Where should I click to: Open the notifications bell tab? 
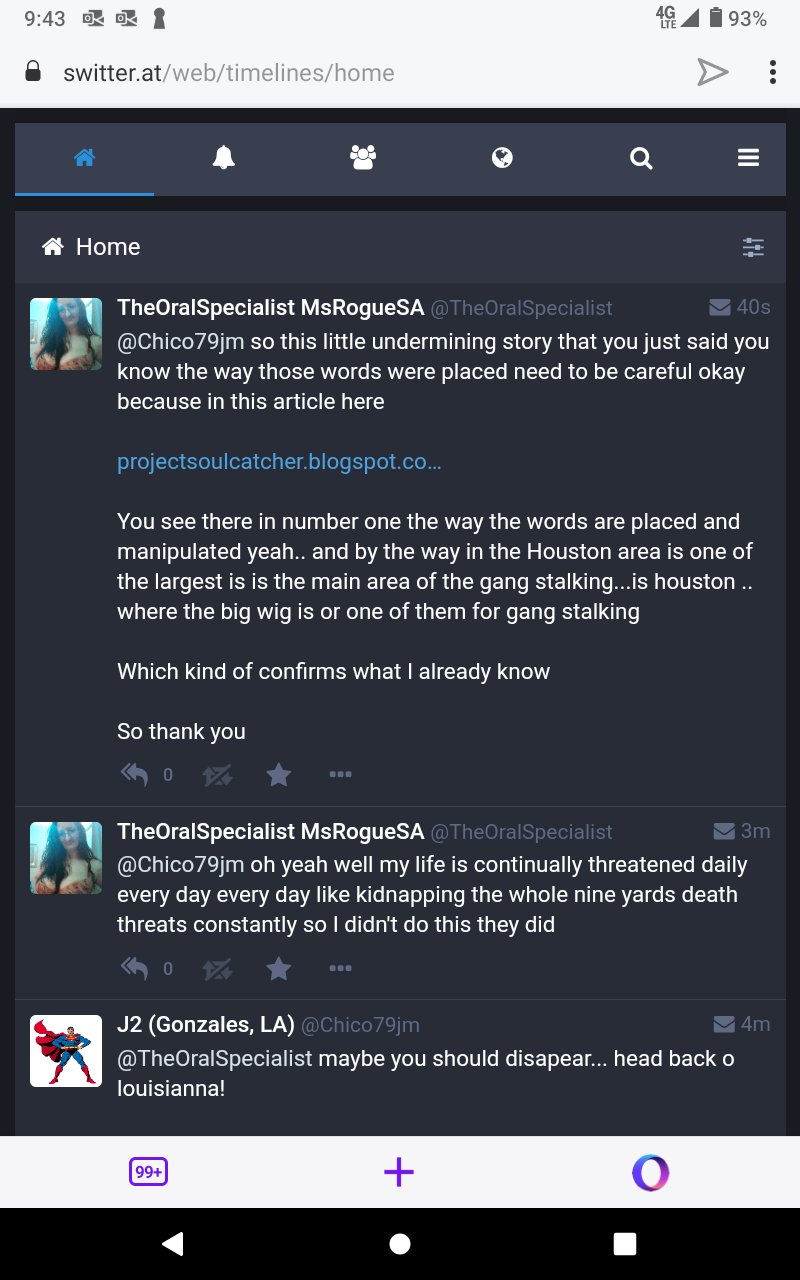223,158
